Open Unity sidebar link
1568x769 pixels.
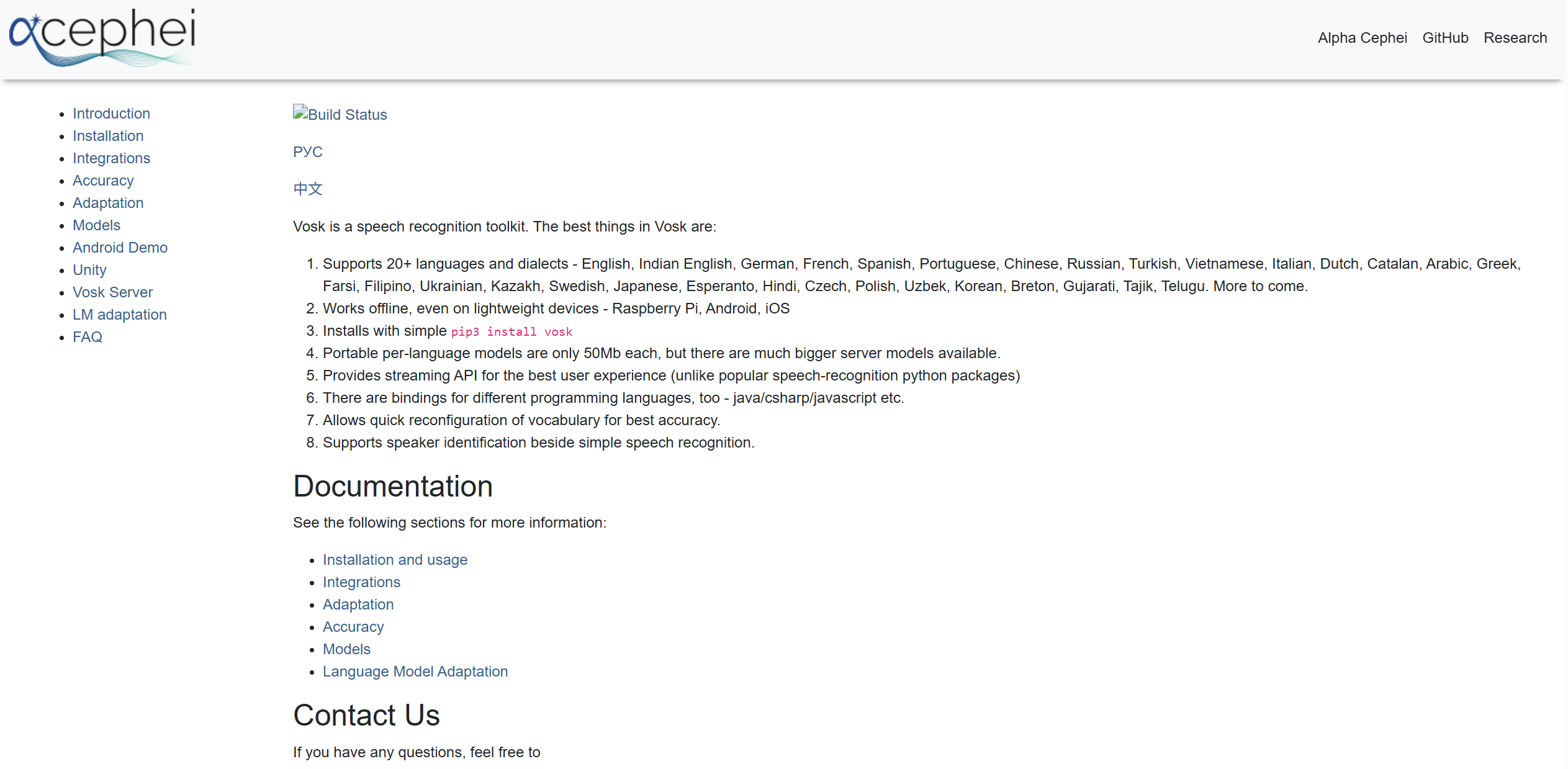click(89, 270)
